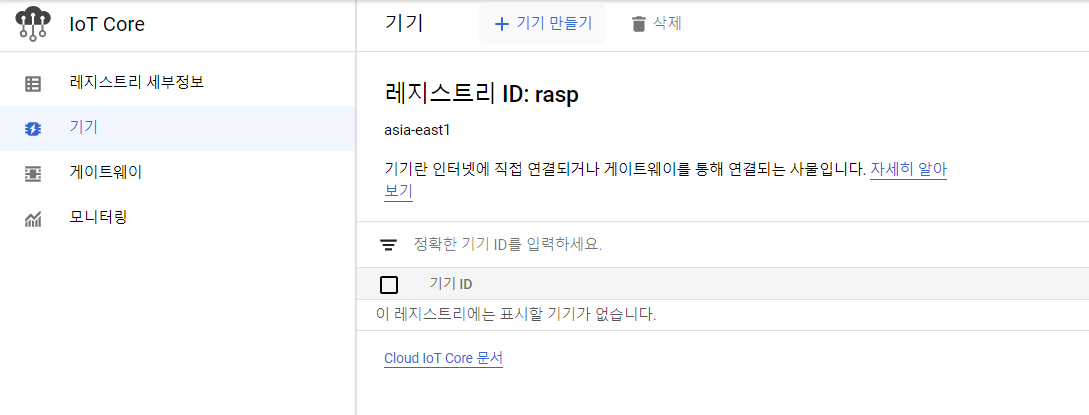The height and width of the screenshot is (415, 1089).
Task: Click the registry details table icon
Action: tap(33, 84)
